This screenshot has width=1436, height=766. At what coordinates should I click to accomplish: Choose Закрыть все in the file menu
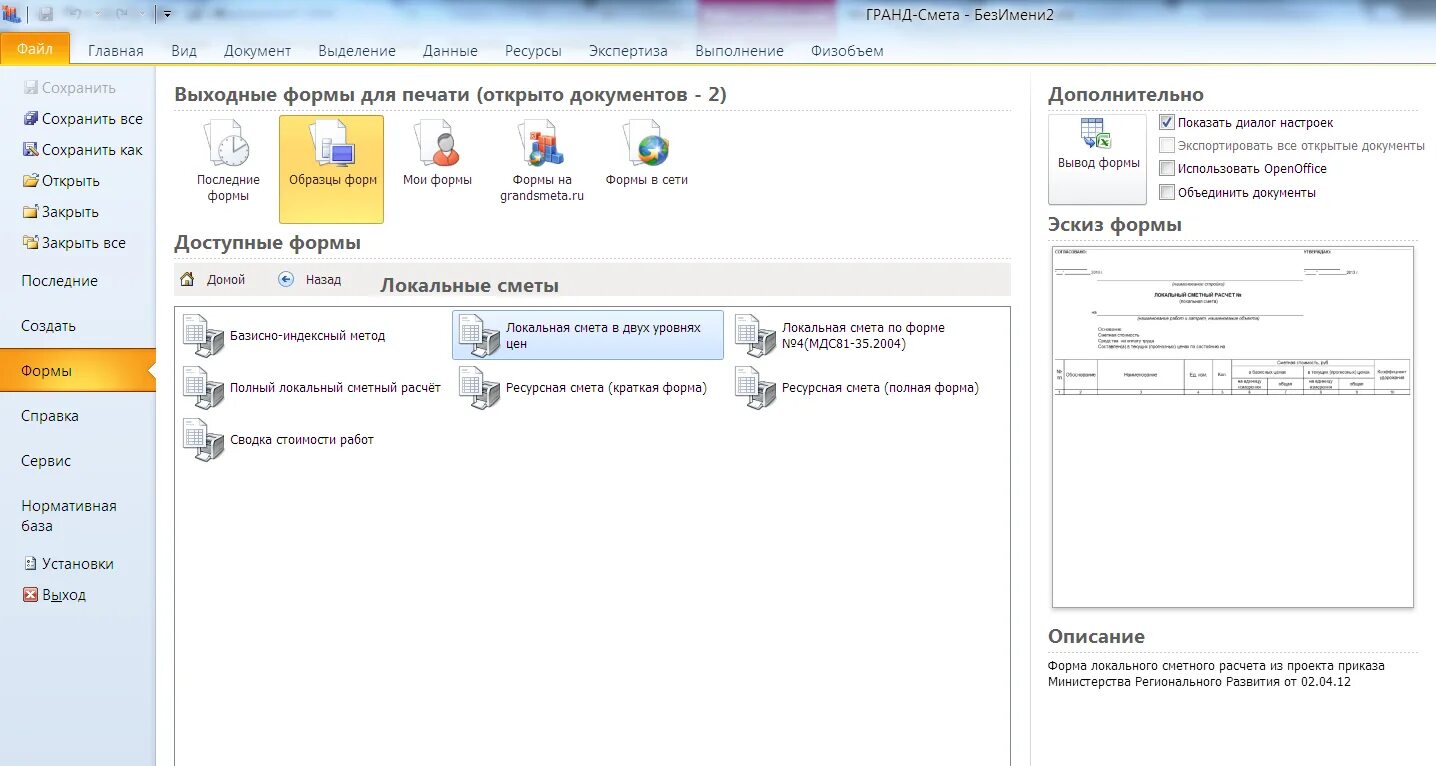[75, 243]
